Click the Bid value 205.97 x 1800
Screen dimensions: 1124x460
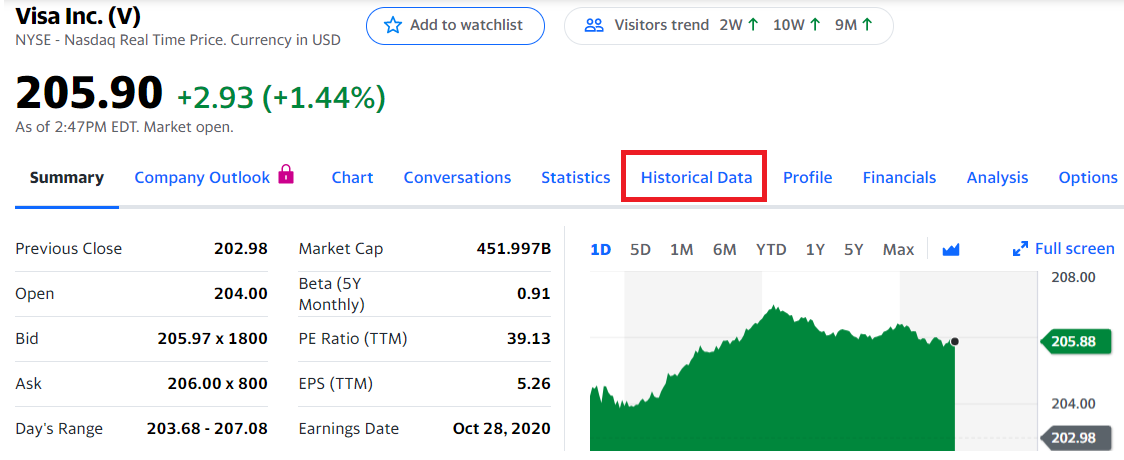pos(213,339)
